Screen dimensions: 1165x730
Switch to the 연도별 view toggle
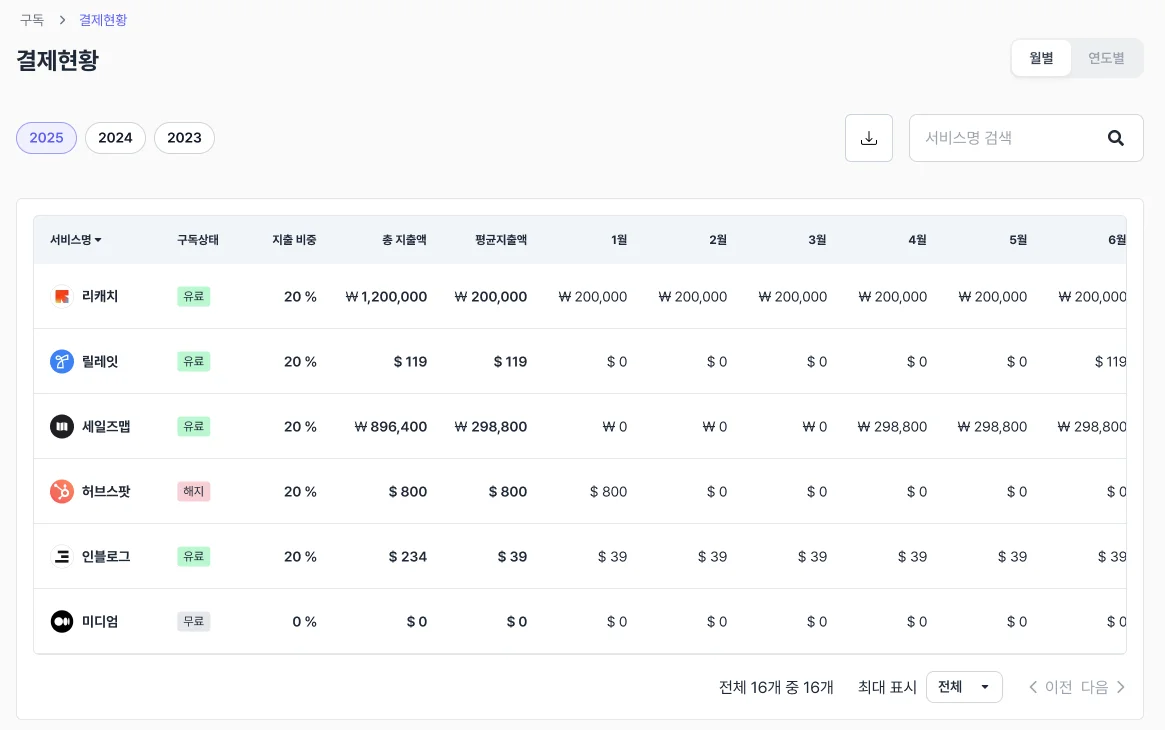[1105, 57]
